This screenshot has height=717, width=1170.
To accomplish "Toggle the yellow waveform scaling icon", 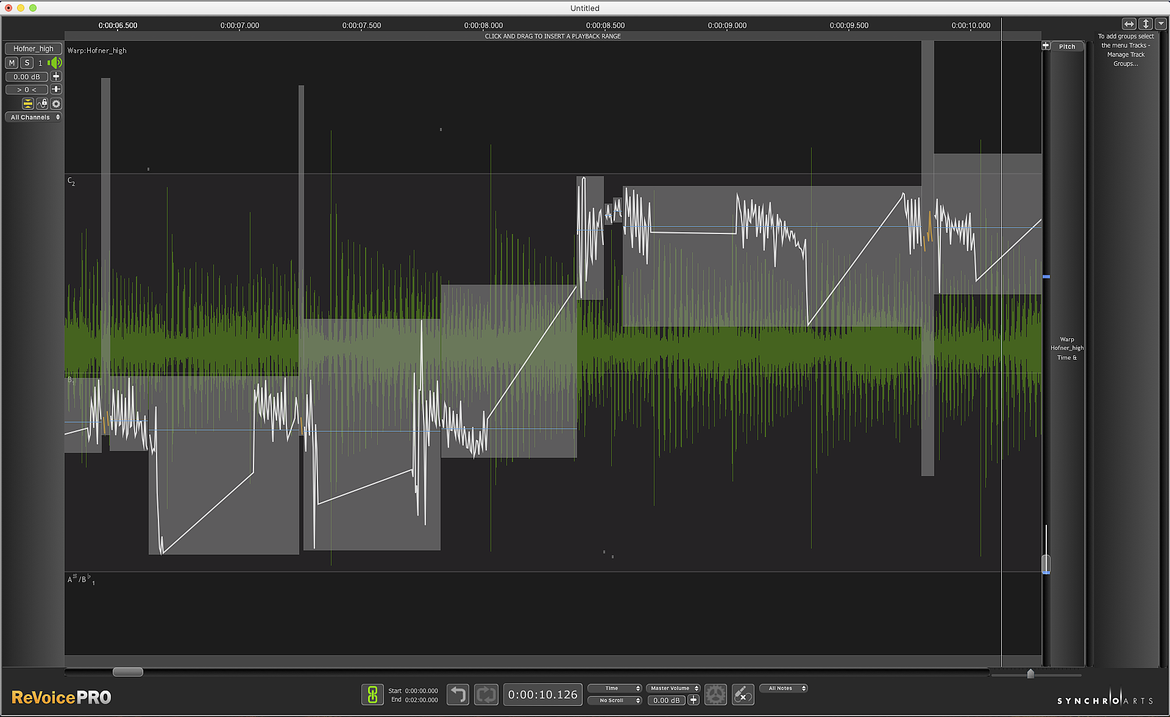I will pyautogui.click(x=28, y=104).
